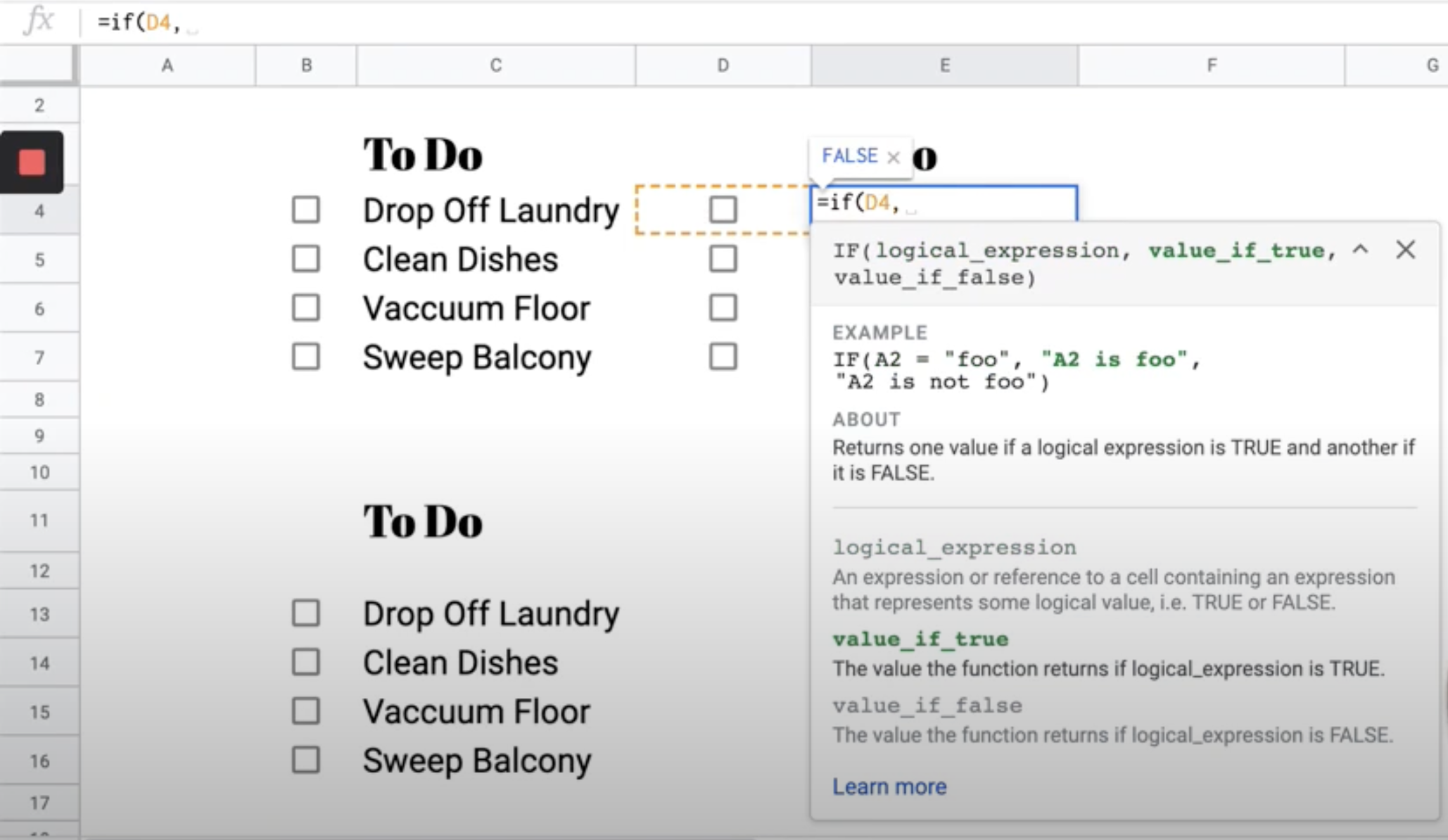
Task: Click the fx formula icon
Action: point(38,21)
